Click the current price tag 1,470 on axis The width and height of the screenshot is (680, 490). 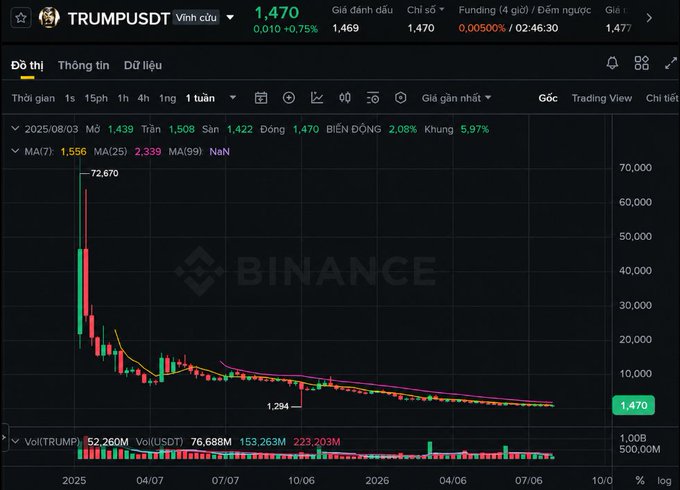(633, 405)
